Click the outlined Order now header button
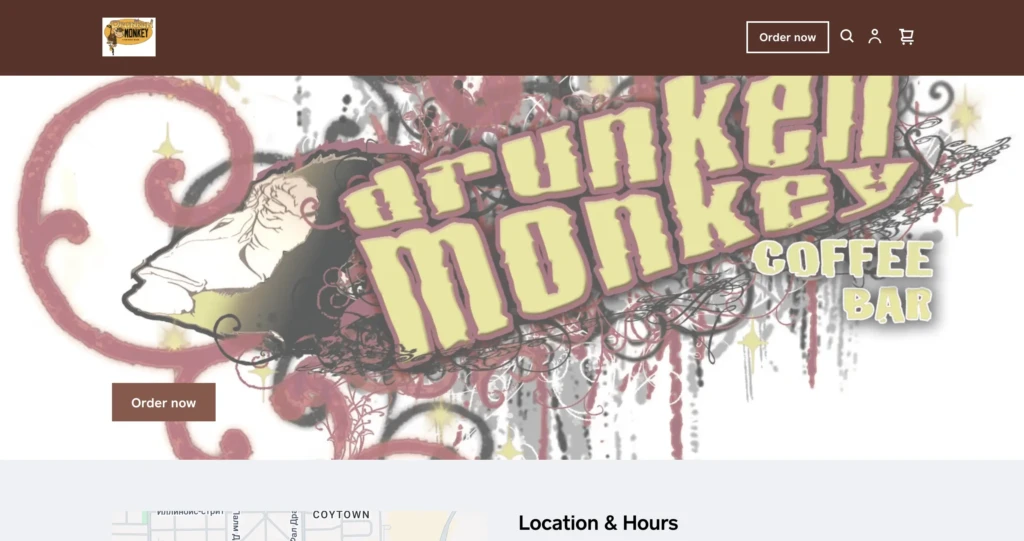 coord(788,37)
